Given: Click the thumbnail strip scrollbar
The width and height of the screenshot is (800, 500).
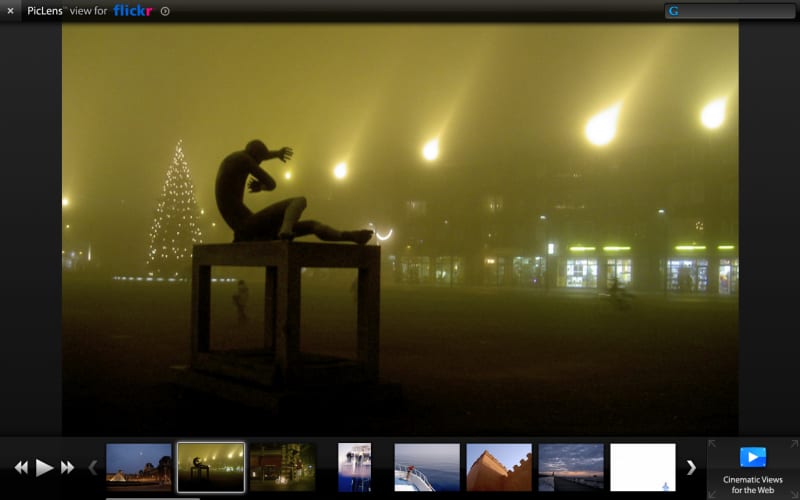Looking at the screenshot, I should (x=153, y=498).
